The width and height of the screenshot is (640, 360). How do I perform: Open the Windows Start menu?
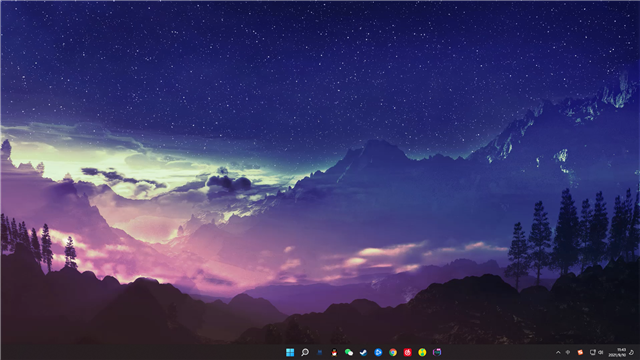tap(290, 352)
